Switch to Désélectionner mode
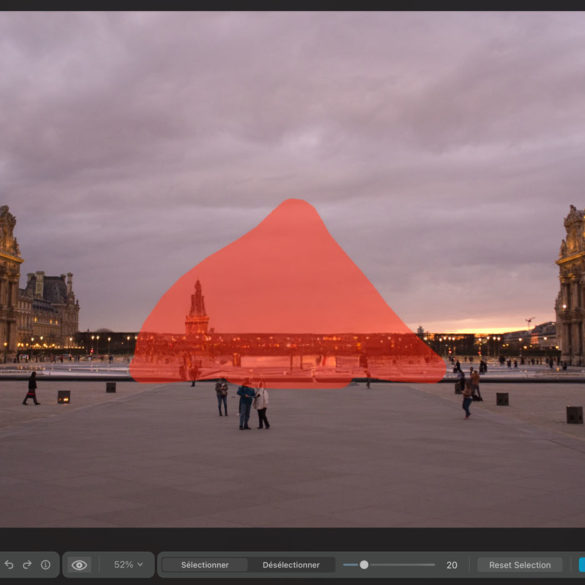The width and height of the screenshot is (585, 585). pyautogui.click(x=291, y=565)
